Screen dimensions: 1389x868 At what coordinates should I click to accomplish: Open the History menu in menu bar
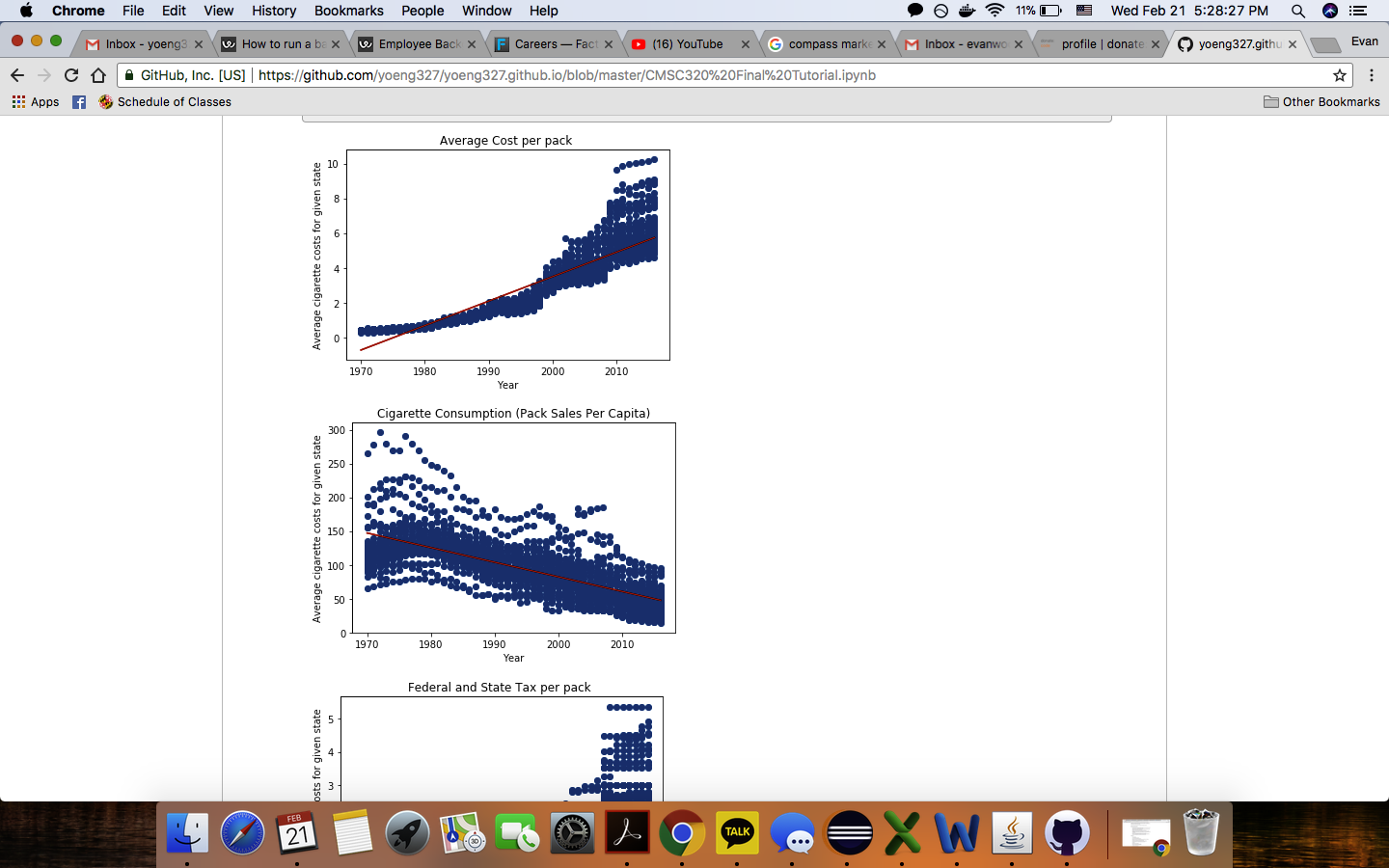[x=274, y=11]
